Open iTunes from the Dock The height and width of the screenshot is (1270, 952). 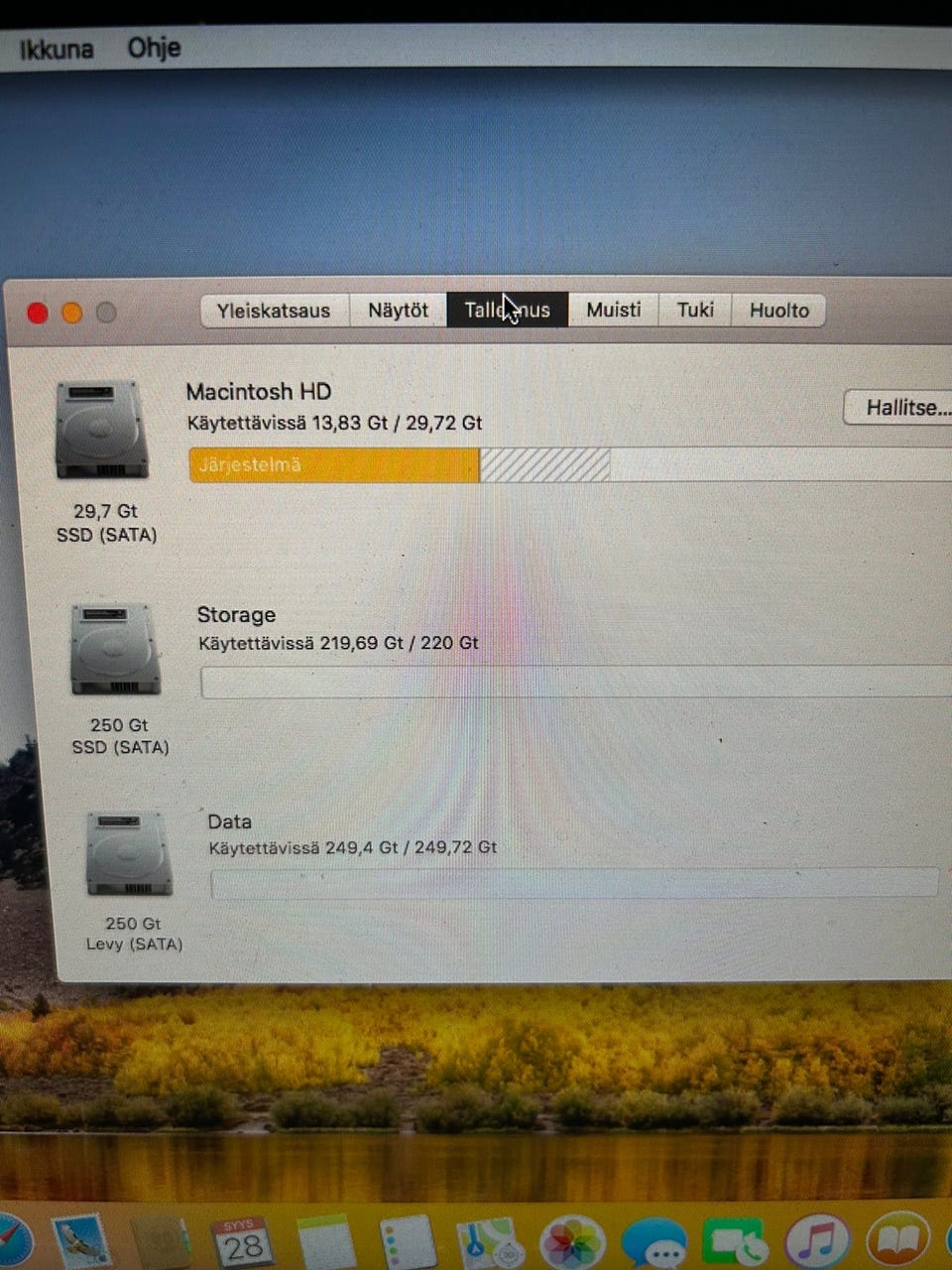point(817,1241)
